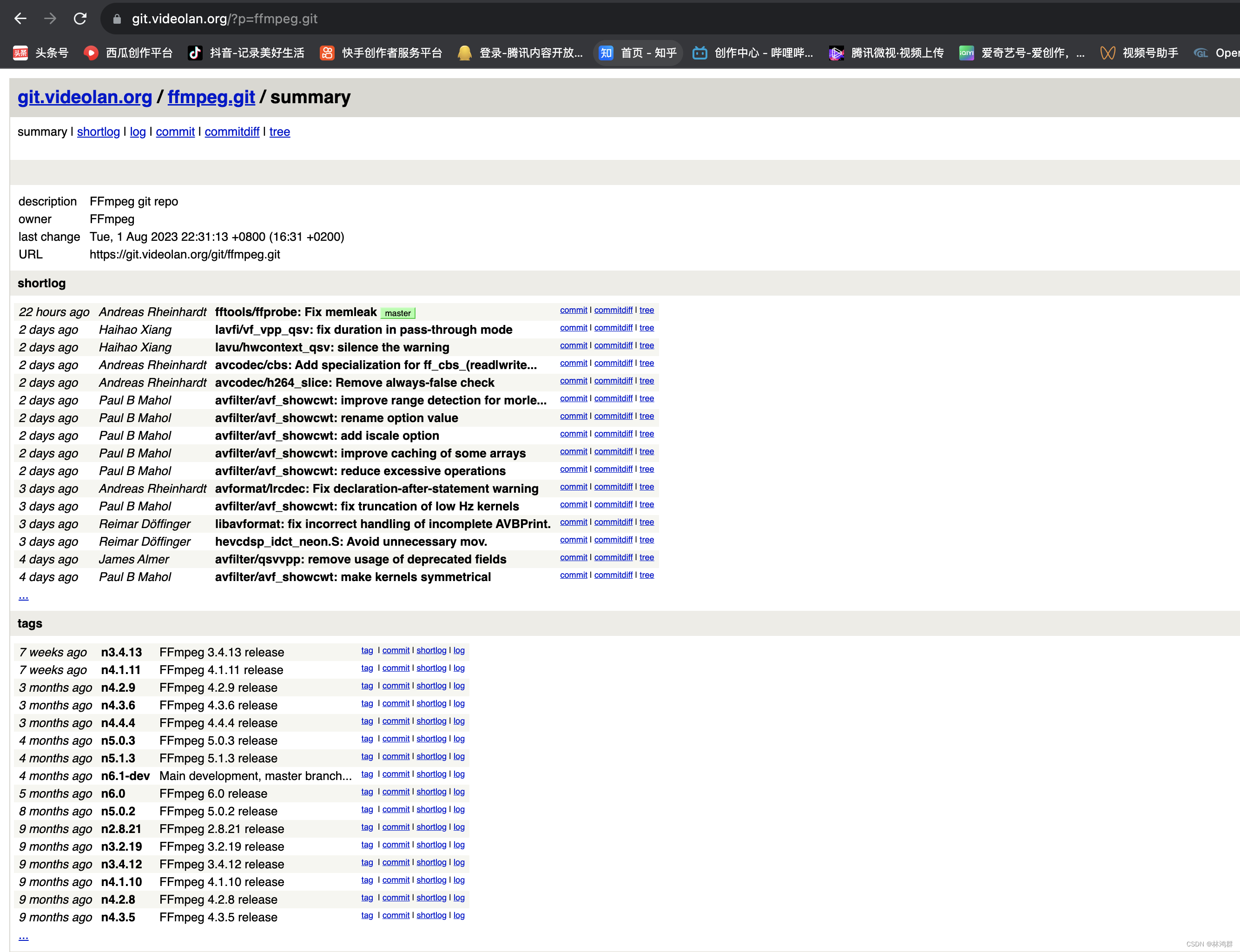Click the site security lock icon
Image resolution: width=1240 pixels, height=952 pixels.
point(117,19)
